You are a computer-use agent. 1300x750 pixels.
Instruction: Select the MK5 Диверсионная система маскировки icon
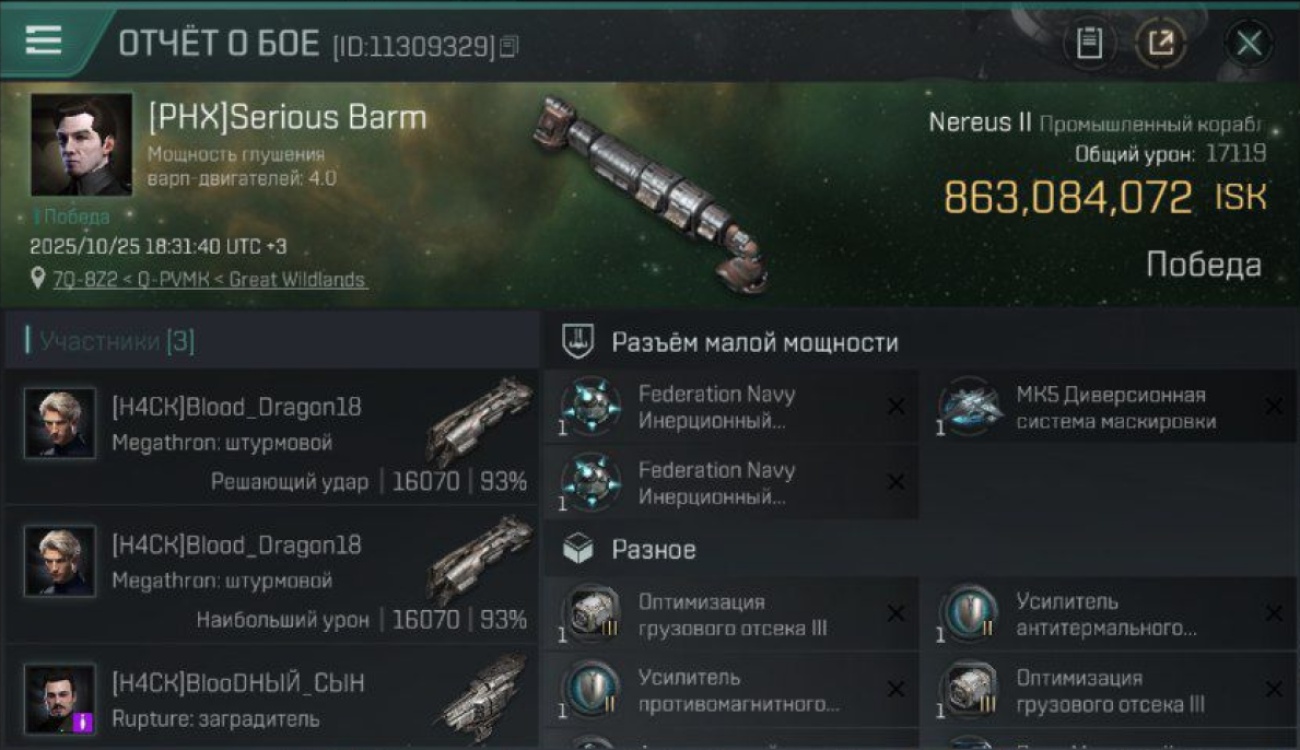[x=969, y=406]
